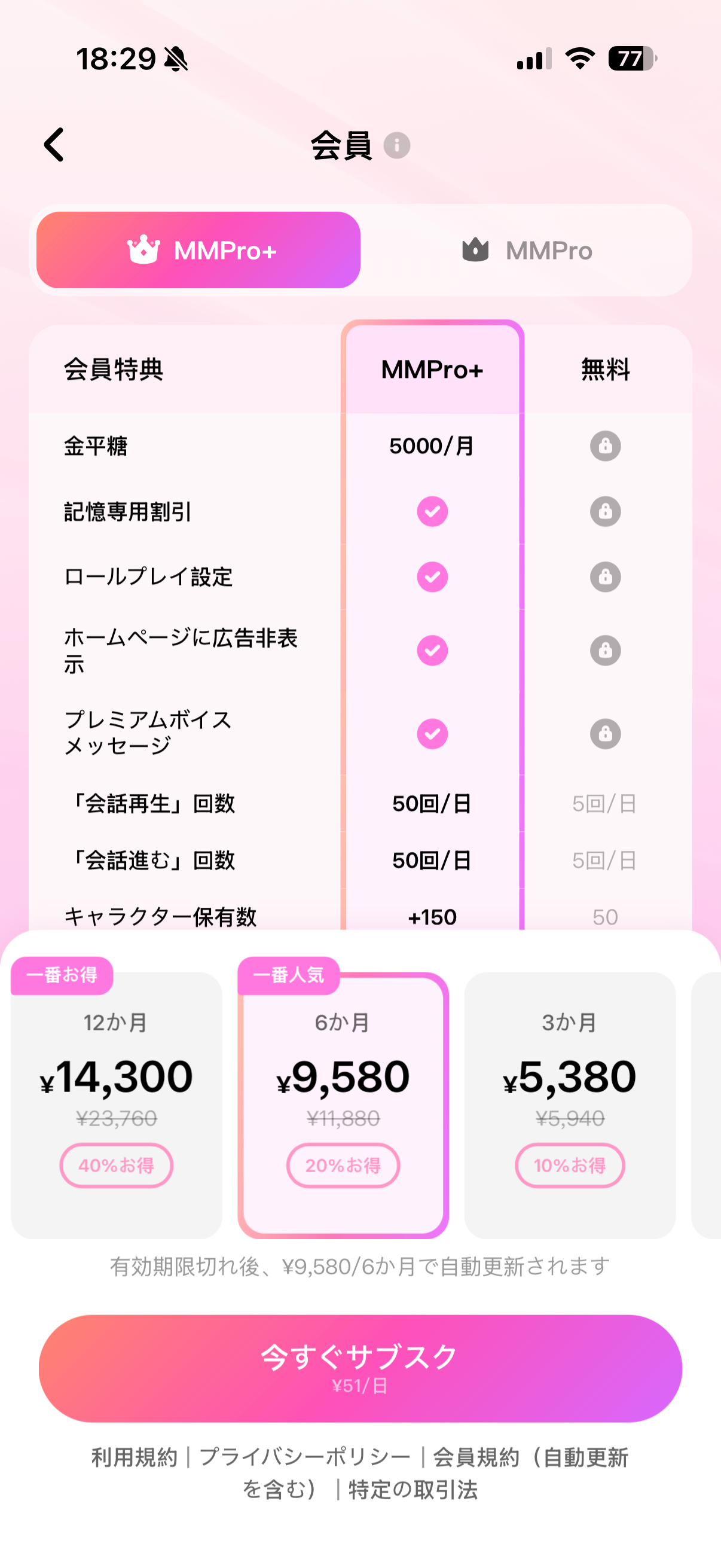Tap the pink checkmark for 記憶専用割引

coord(432,511)
